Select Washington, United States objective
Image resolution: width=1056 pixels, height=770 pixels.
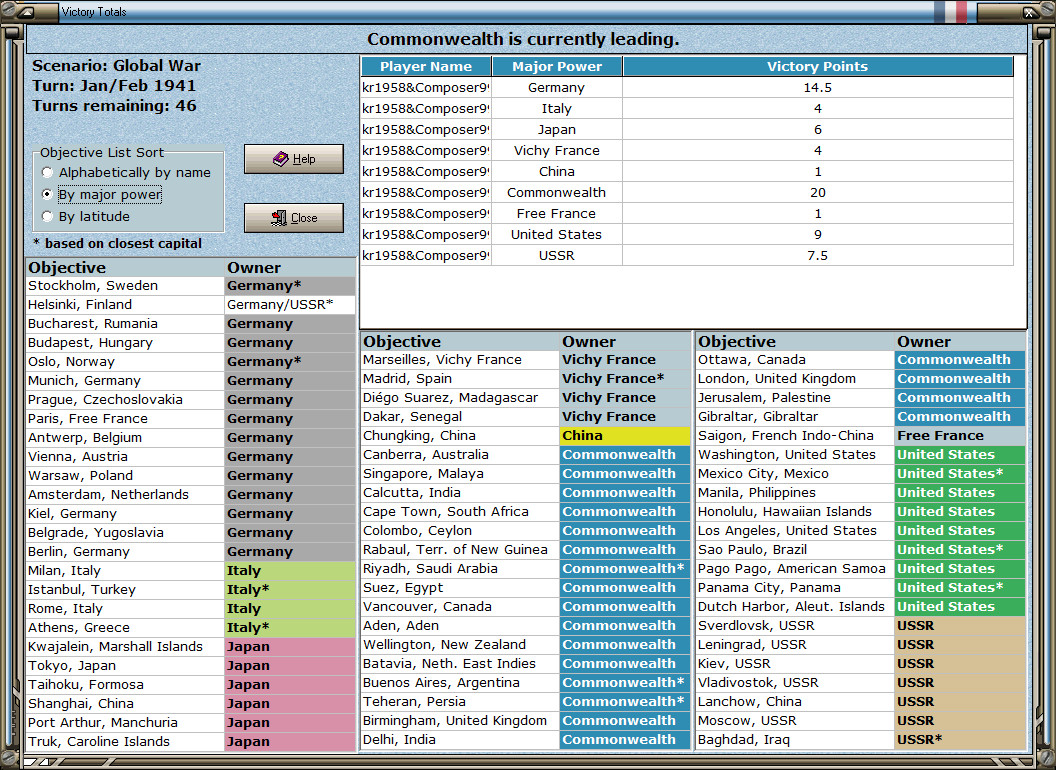(795, 455)
